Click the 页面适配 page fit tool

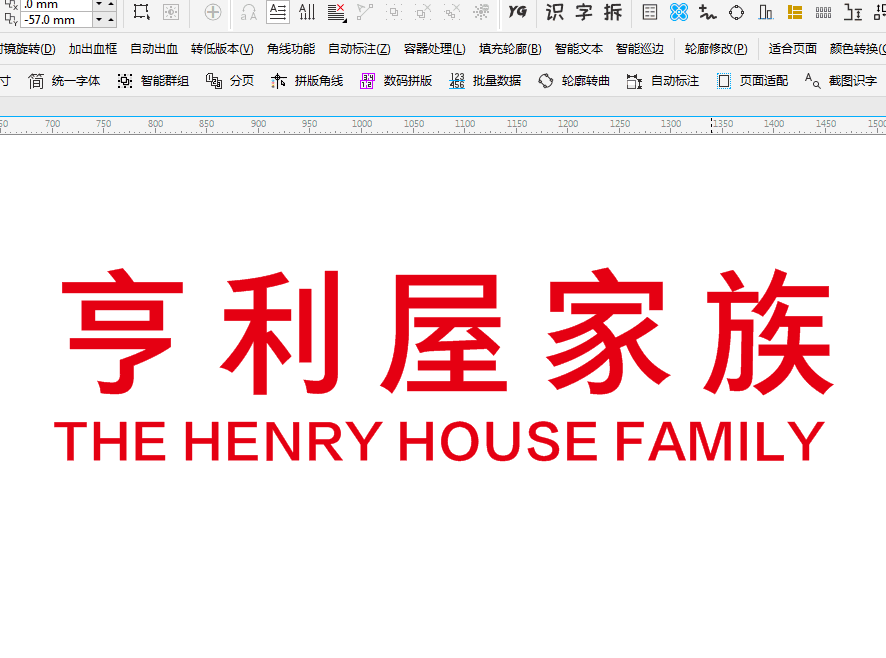(752, 81)
